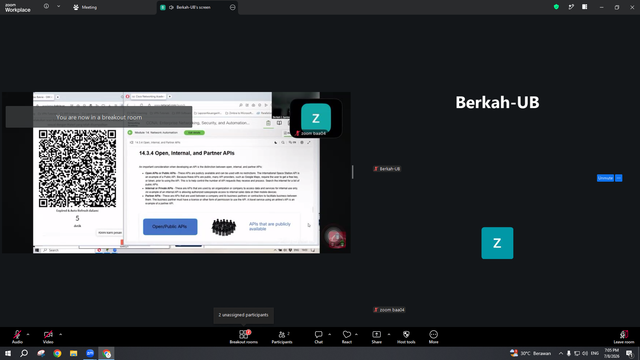
Task: Click the weather widget '30°C Berawan'
Action: coord(531,353)
